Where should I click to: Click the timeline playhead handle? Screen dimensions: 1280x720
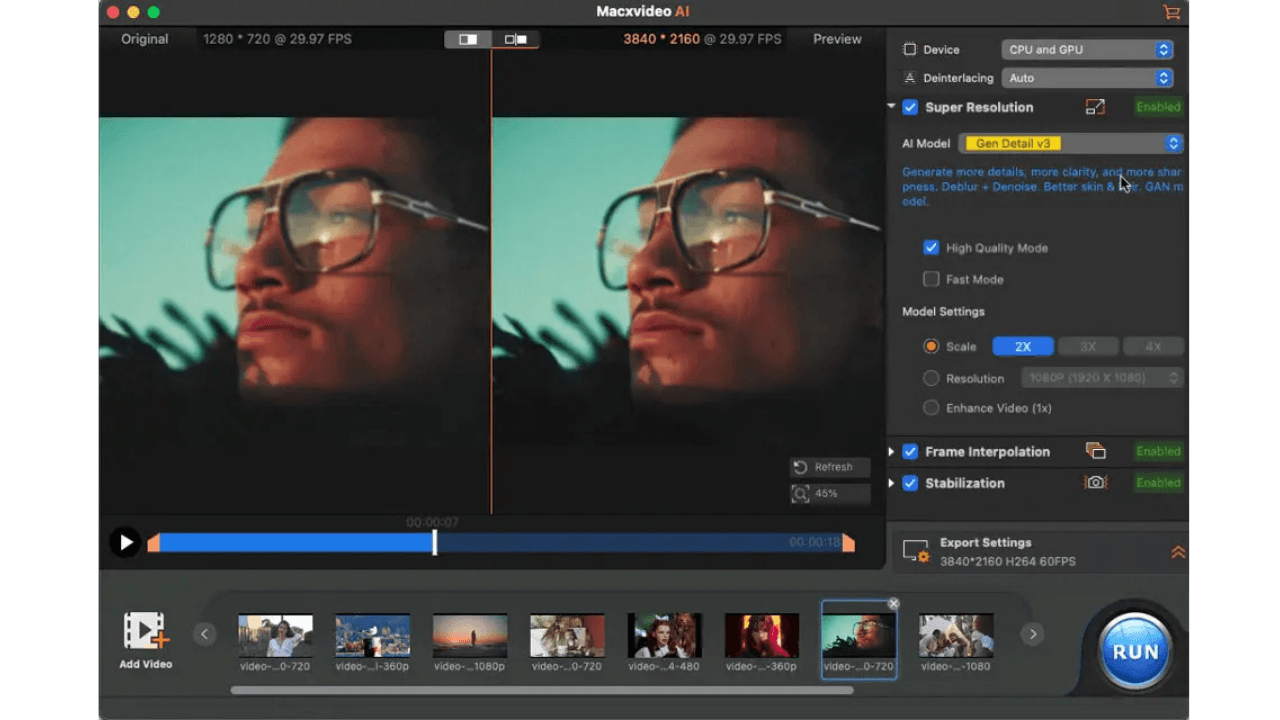click(x=434, y=542)
